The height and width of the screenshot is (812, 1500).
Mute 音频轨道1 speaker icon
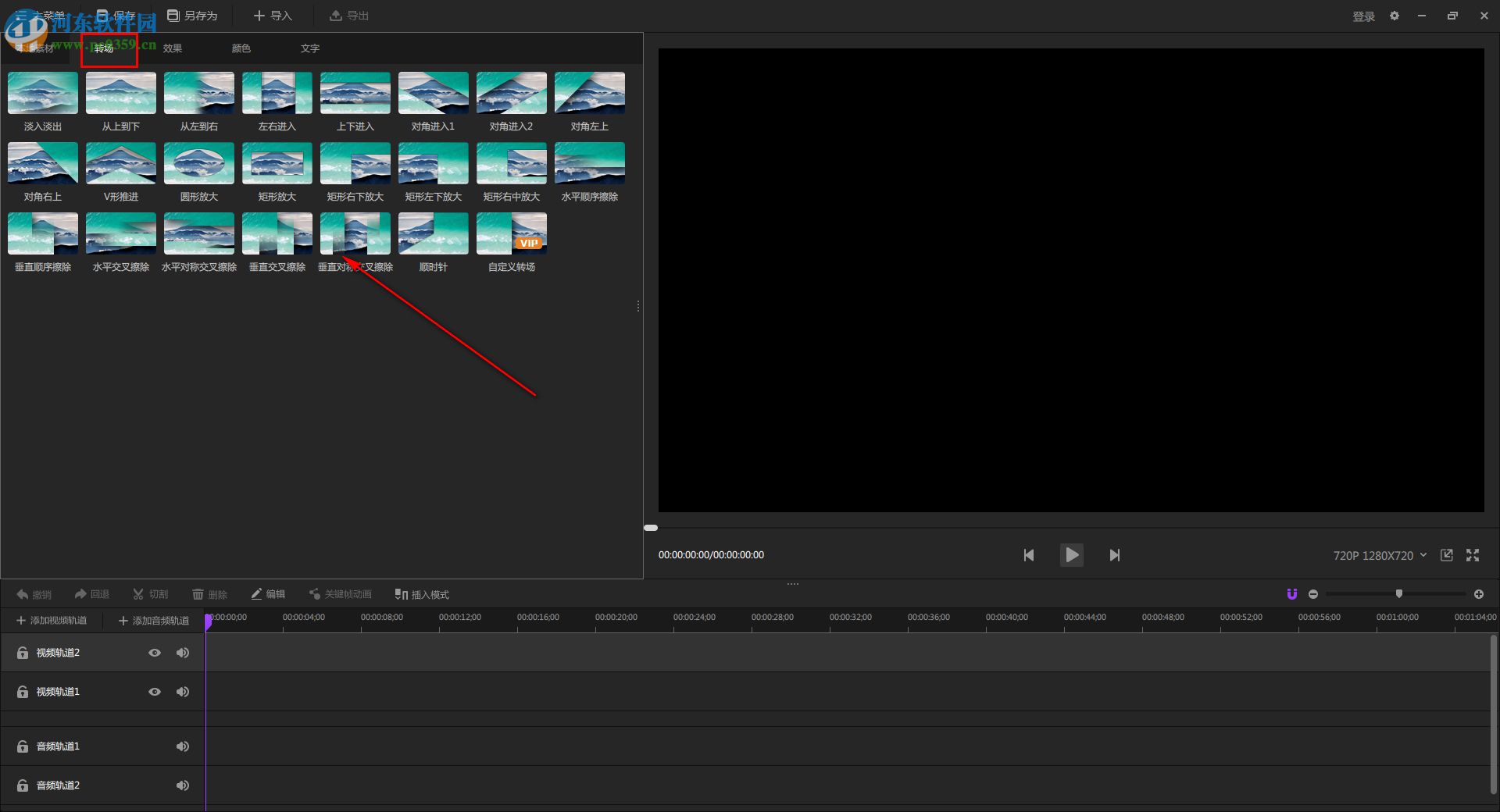(183, 746)
